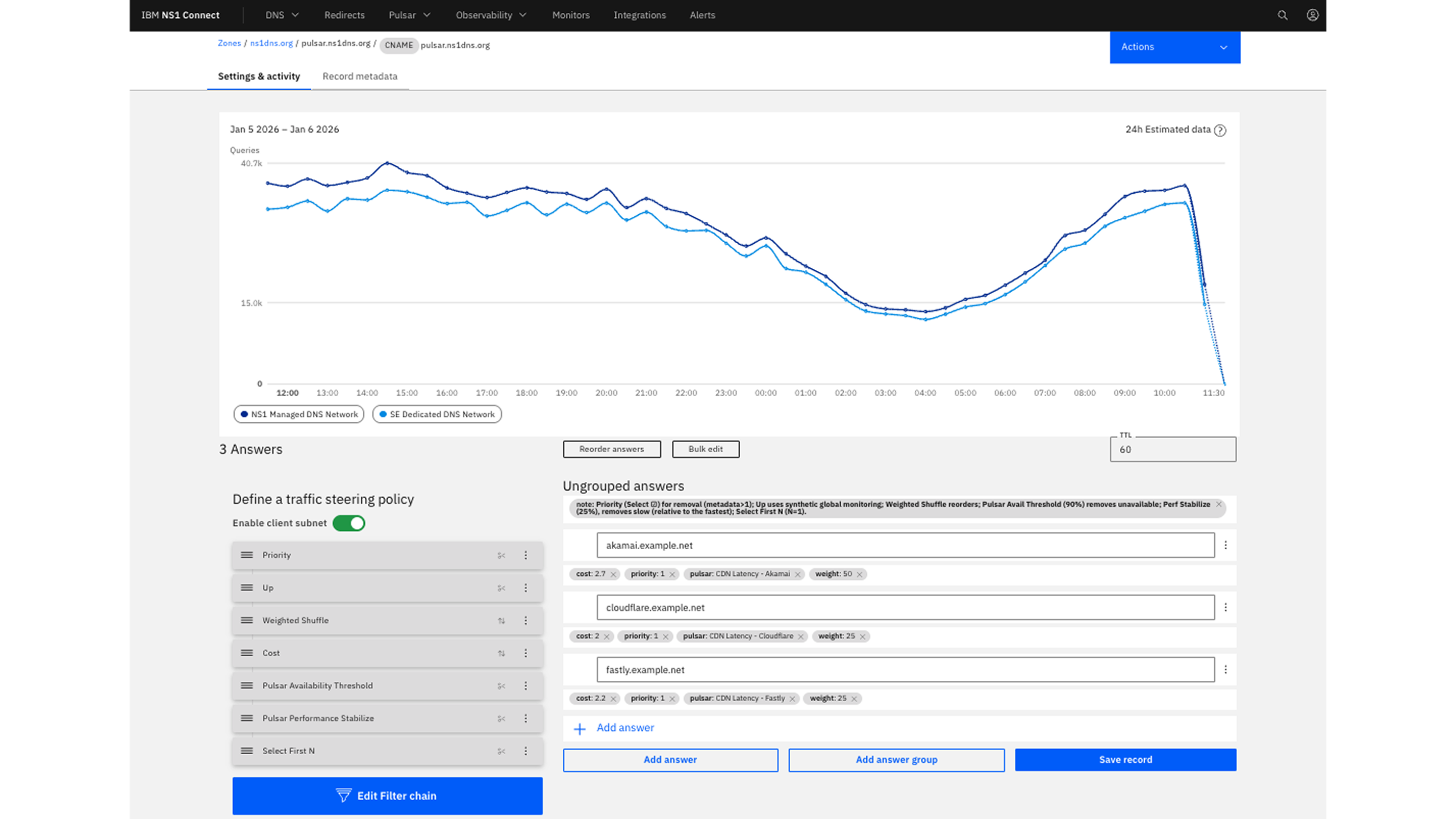Click plus icon next to Add answer
The image size is (1456, 819).
tap(580, 729)
